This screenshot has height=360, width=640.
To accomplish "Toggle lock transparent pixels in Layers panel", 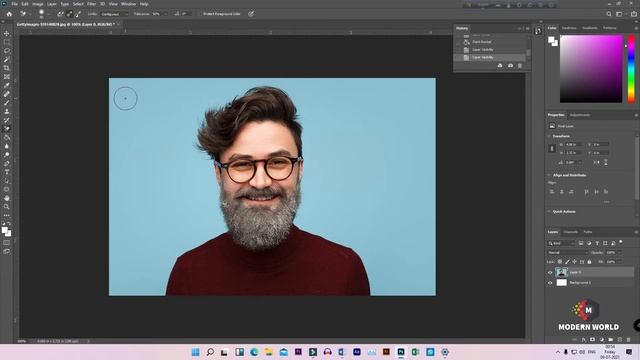I will [x=560, y=262].
